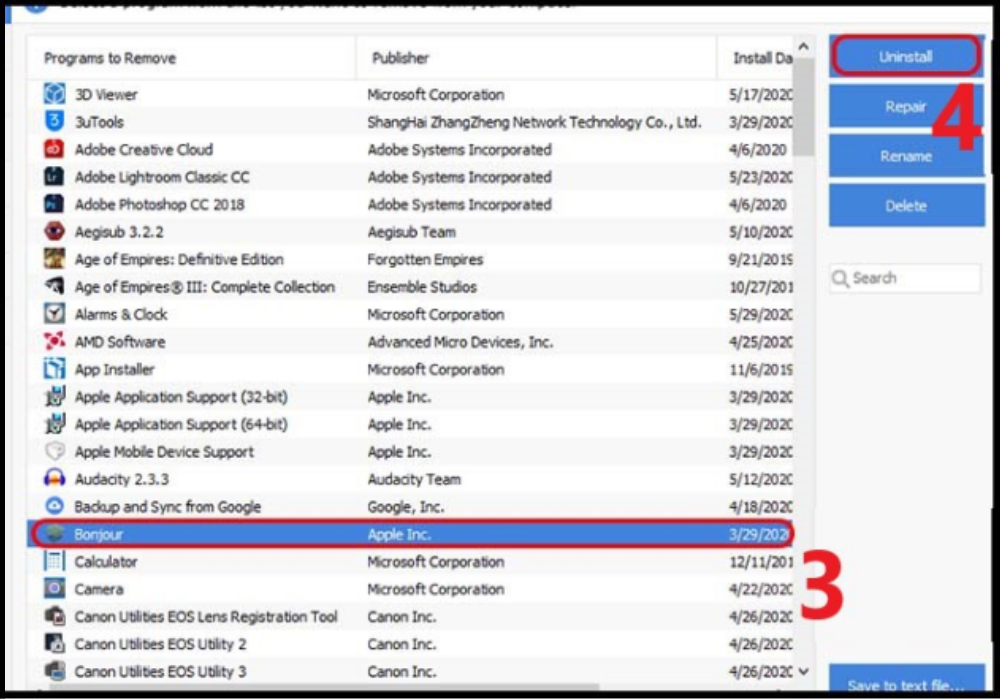Click Audacity Team publisher cell
The width and height of the screenshot is (1000, 700).
point(414,479)
